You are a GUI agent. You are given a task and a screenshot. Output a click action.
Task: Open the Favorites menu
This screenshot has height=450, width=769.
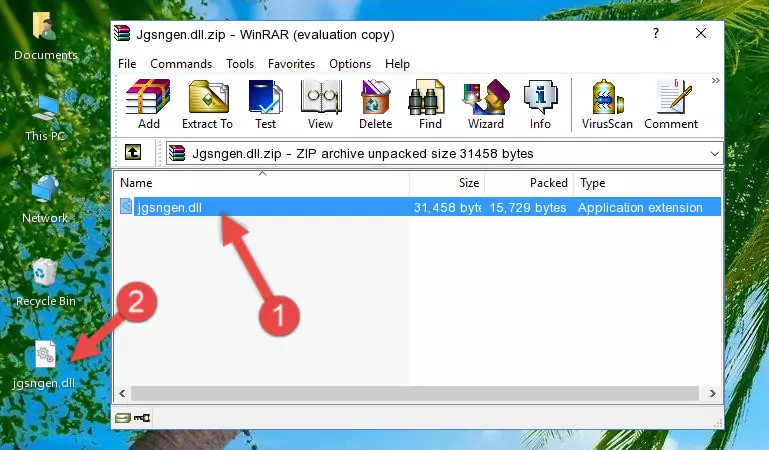click(x=291, y=64)
